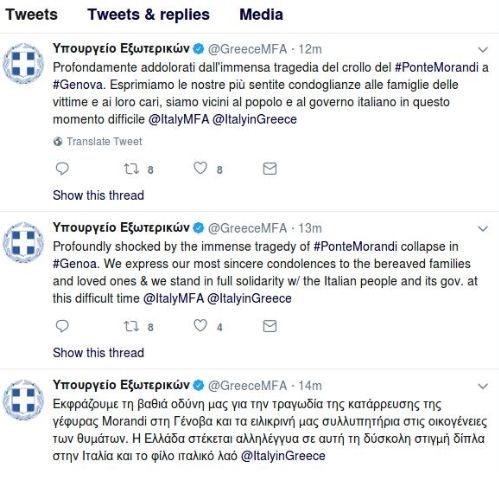
Task: Like the Italian tweet with 8 likes
Action: [200, 168]
